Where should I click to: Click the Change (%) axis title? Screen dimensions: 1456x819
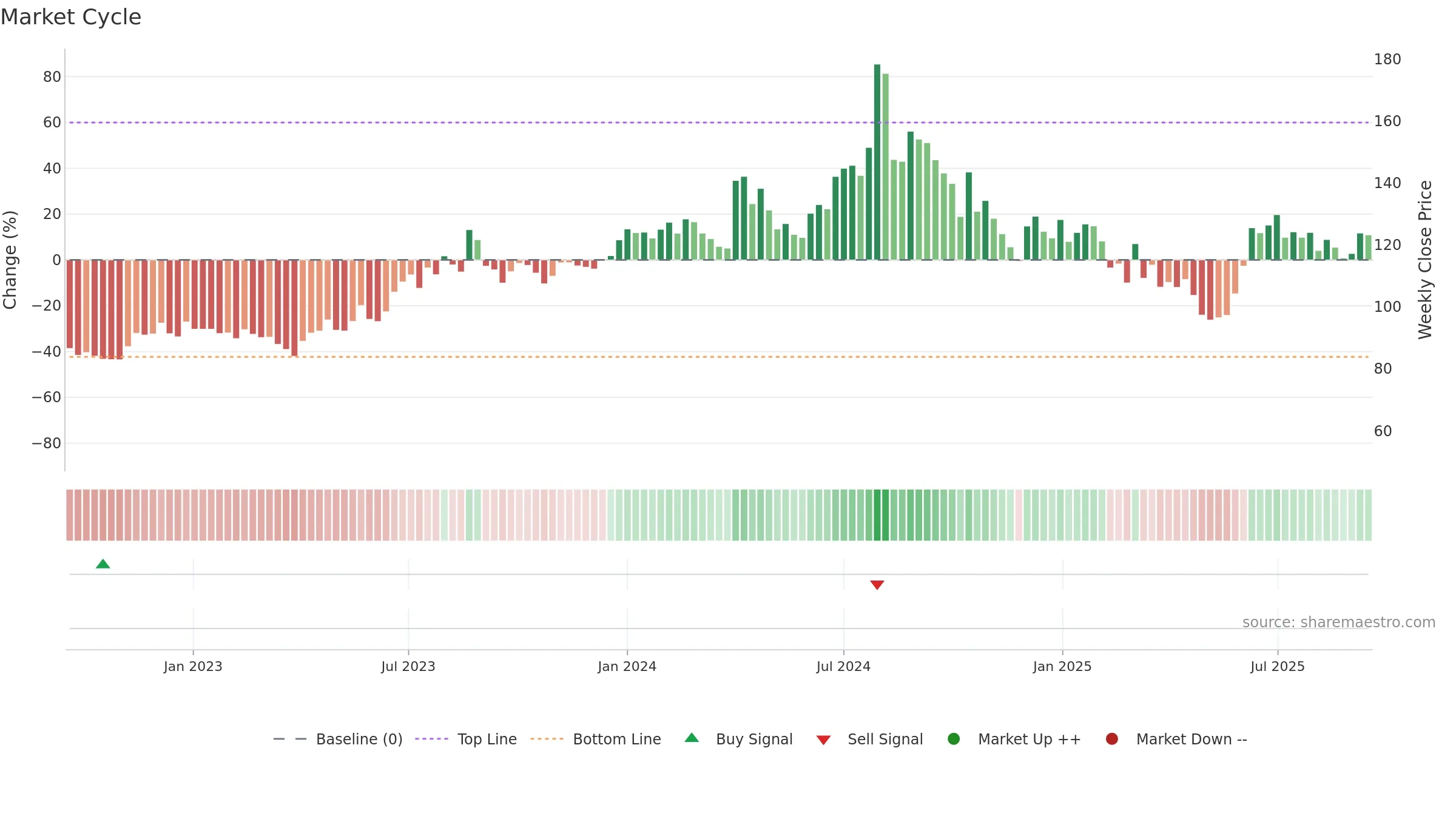(x=10, y=260)
